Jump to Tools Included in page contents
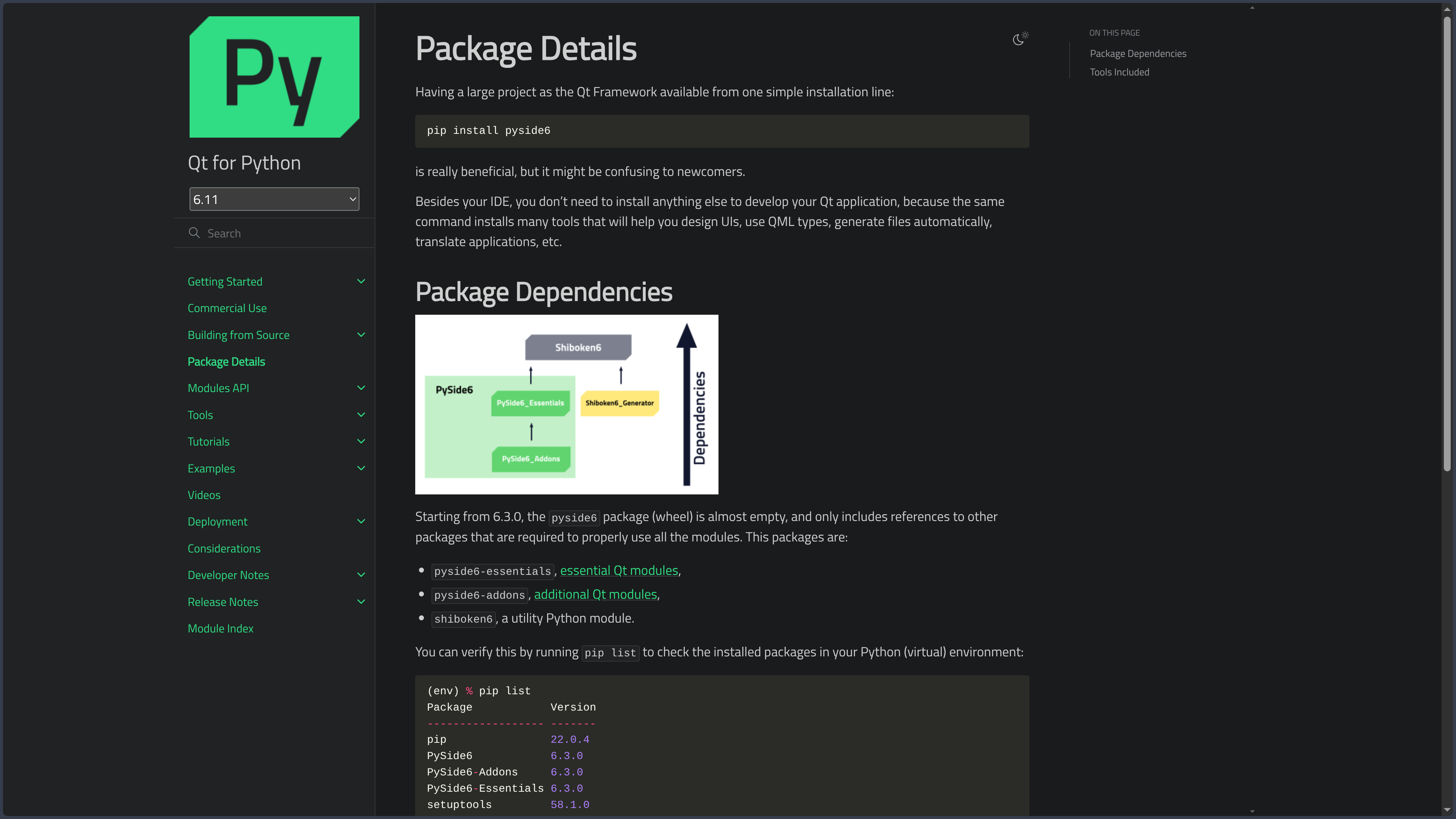 [x=1119, y=72]
